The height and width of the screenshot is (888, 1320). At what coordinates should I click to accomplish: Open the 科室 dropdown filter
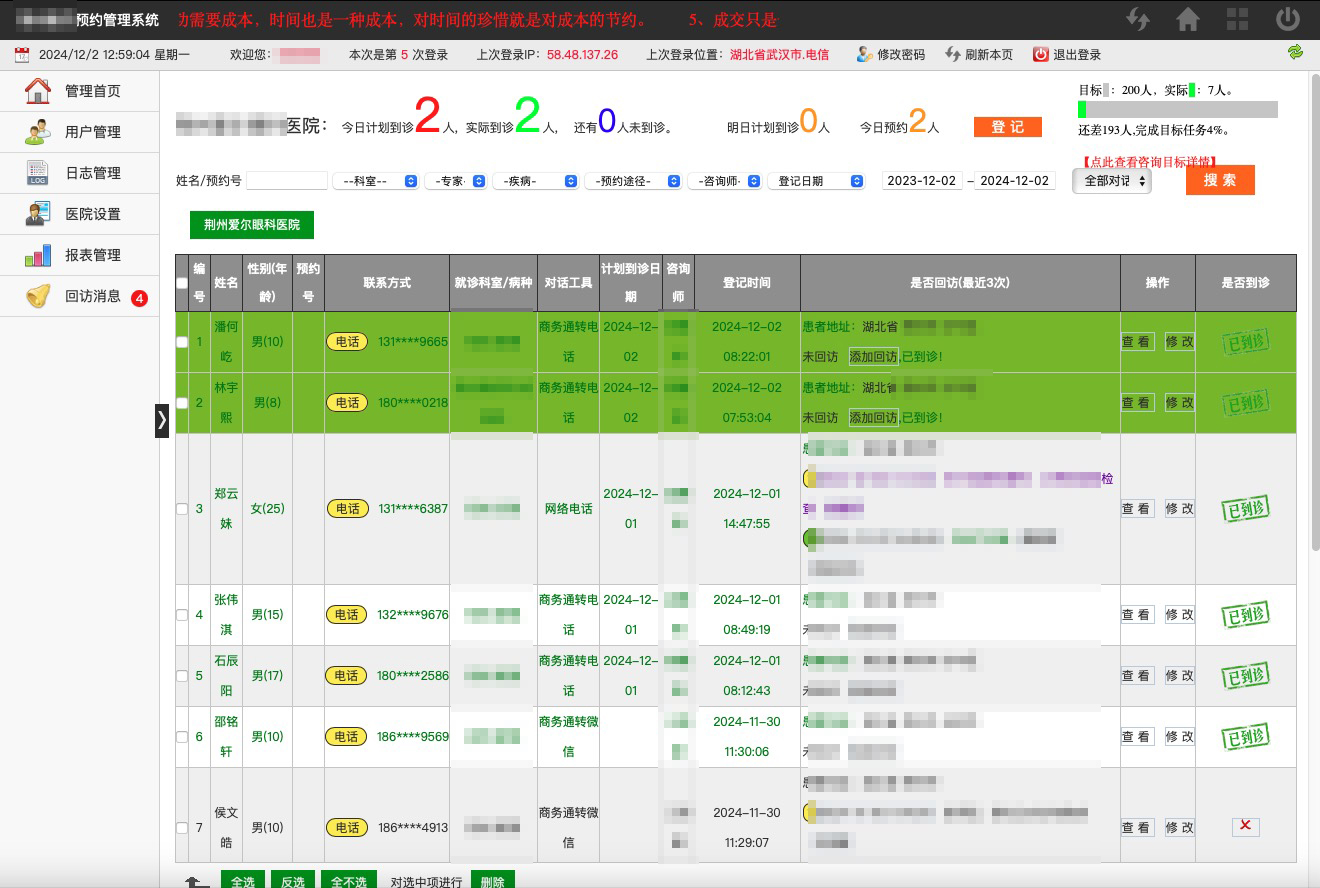point(375,181)
